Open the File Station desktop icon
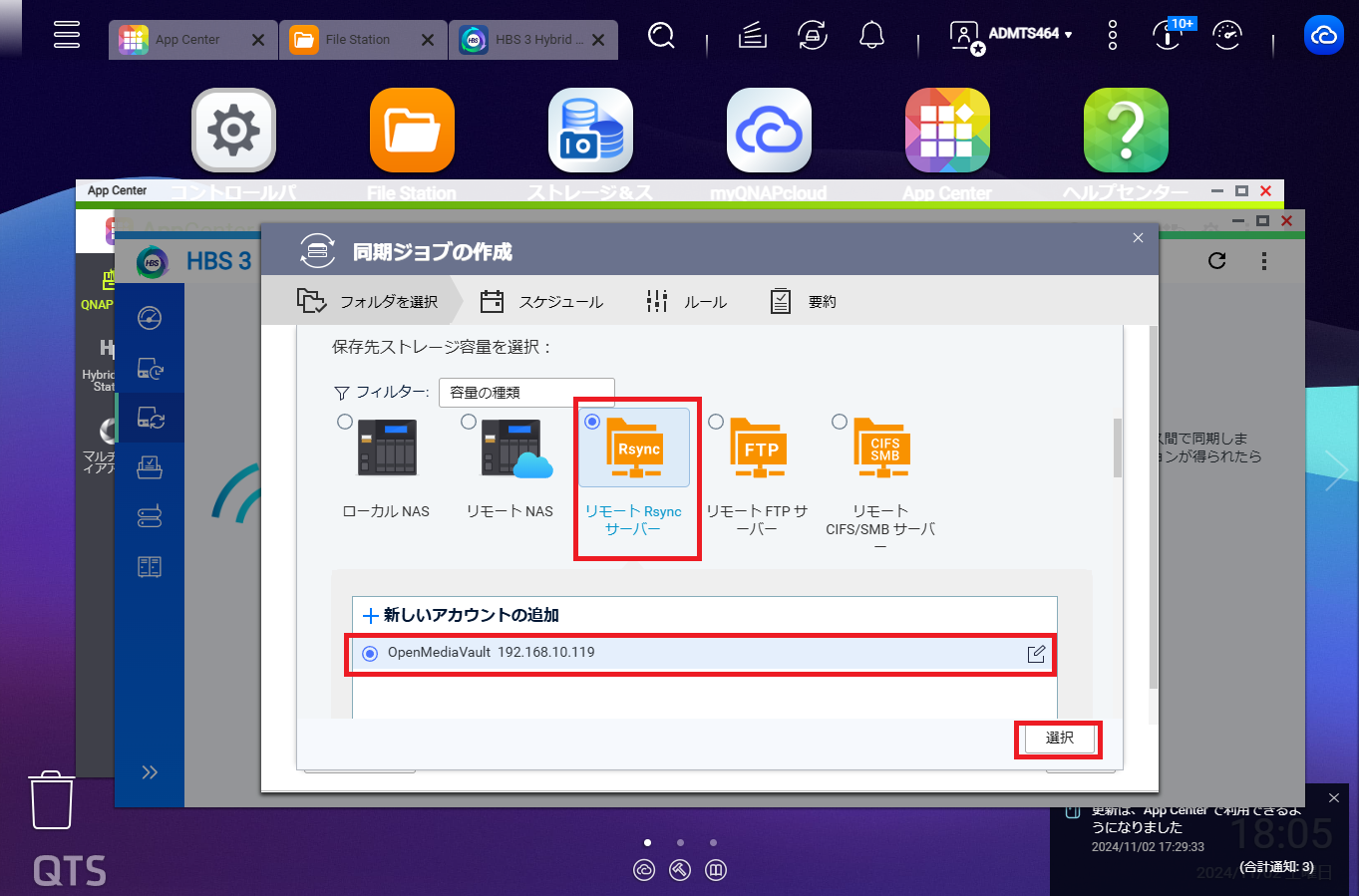The height and width of the screenshot is (896, 1359). click(x=412, y=130)
